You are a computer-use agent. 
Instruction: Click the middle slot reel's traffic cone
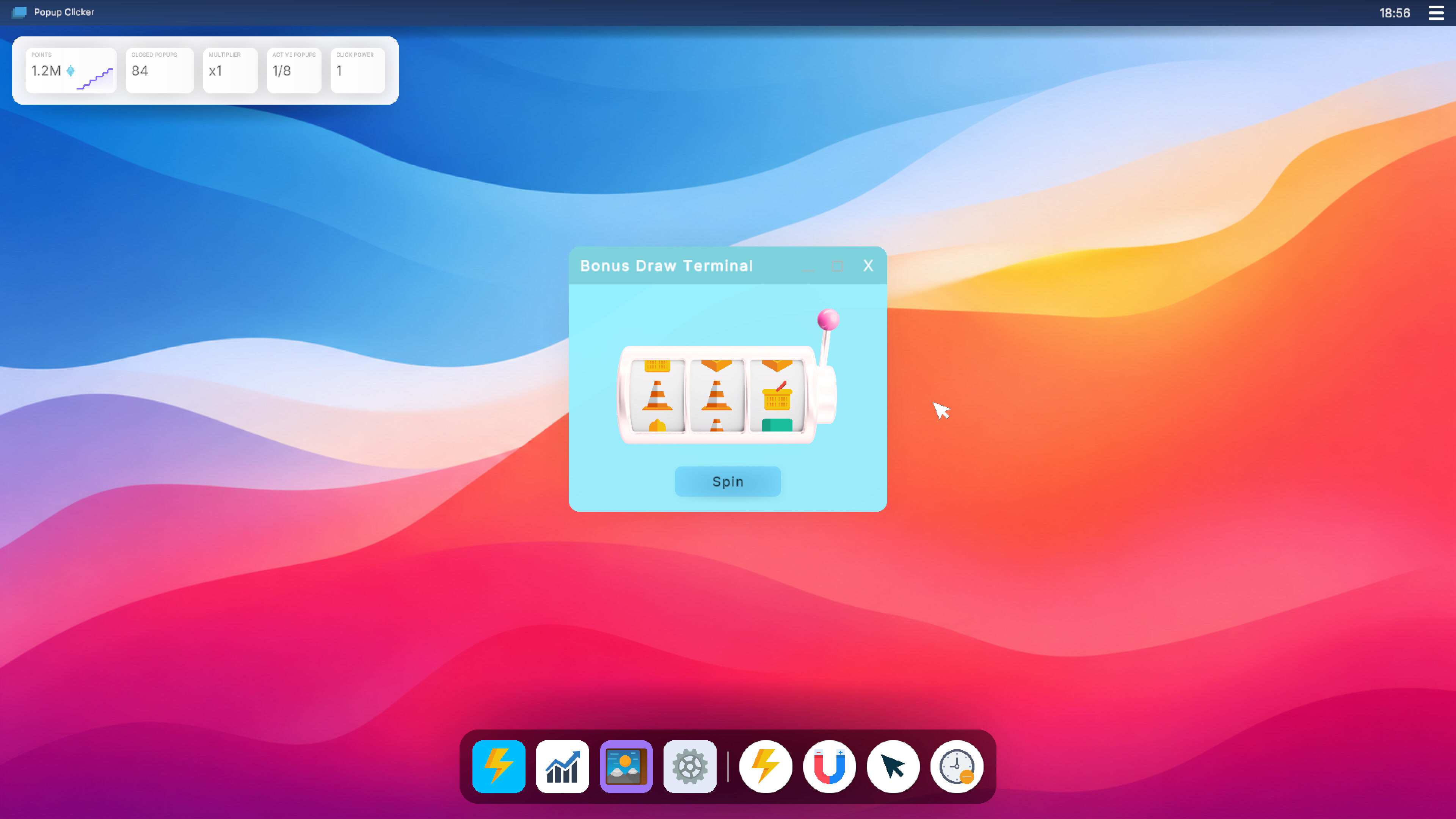[x=716, y=395]
